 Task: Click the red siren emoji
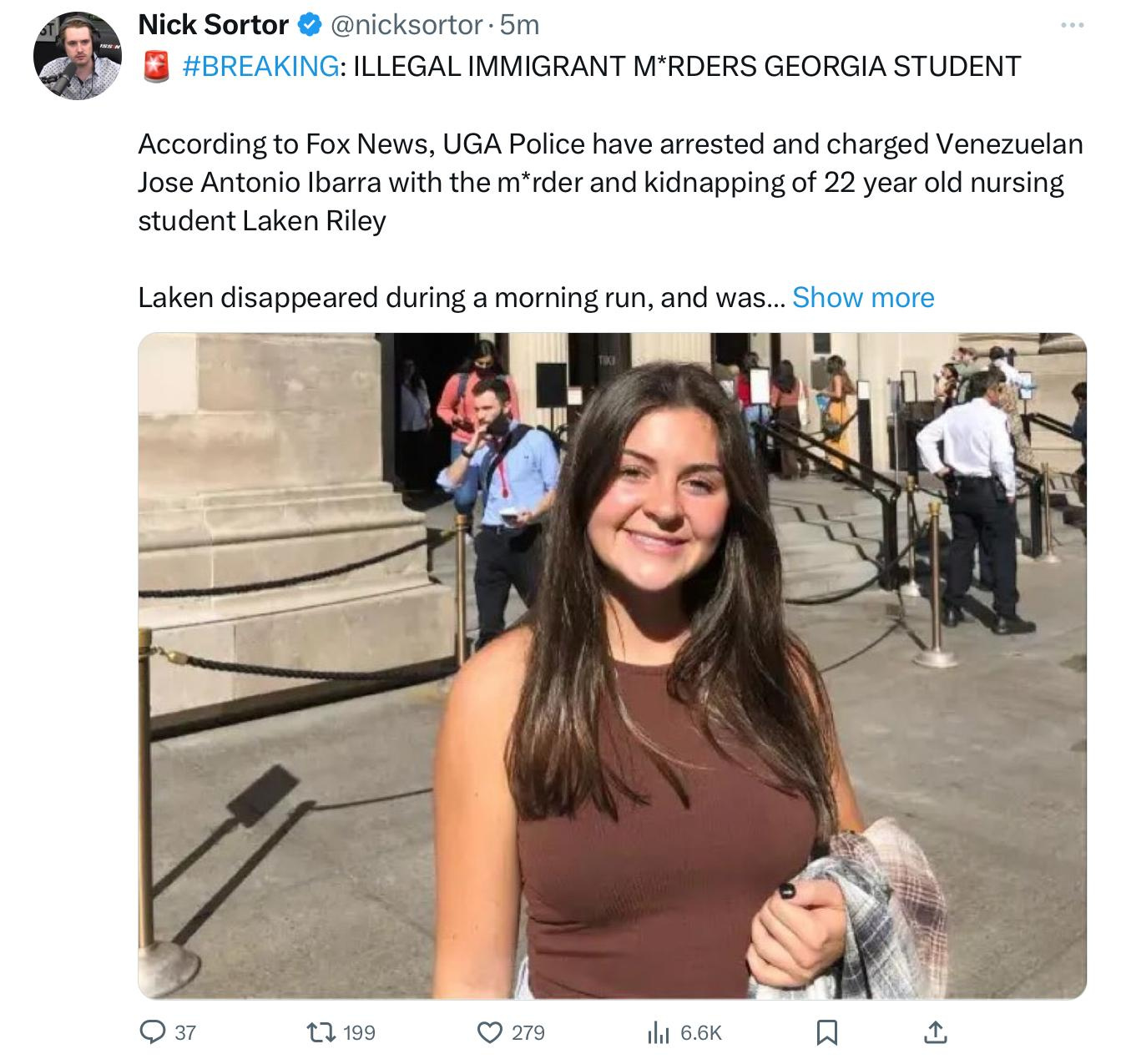tap(156, 65)
